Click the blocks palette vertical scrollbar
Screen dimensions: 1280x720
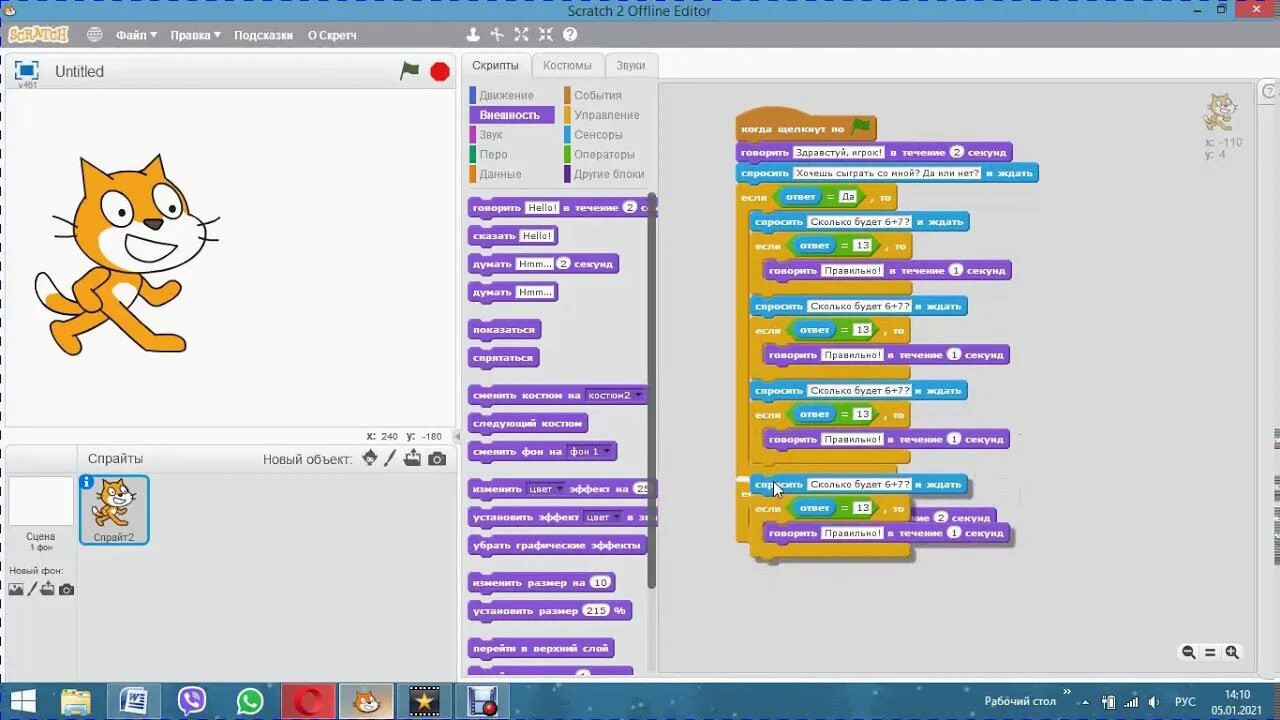[652, 390]
